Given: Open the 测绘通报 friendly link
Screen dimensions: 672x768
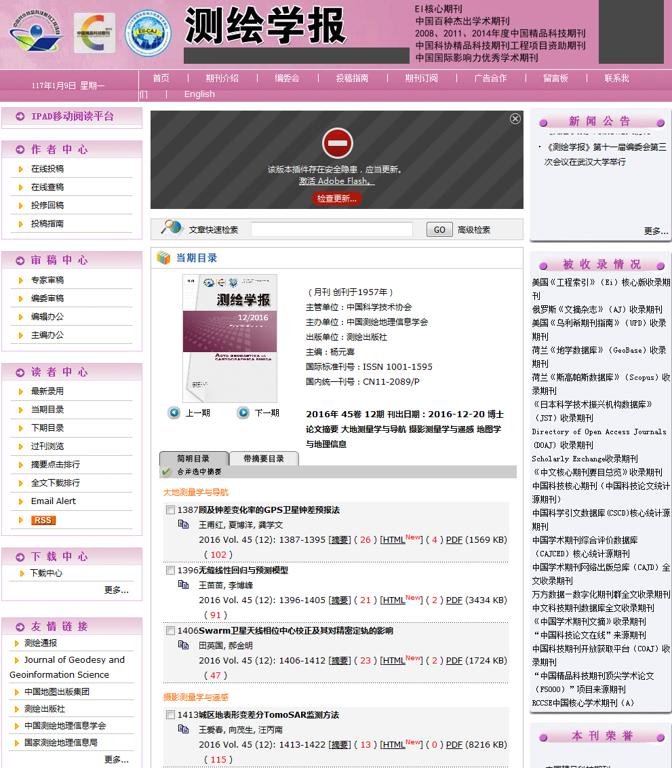Looking at the screenshot, I should coord(41,643).
